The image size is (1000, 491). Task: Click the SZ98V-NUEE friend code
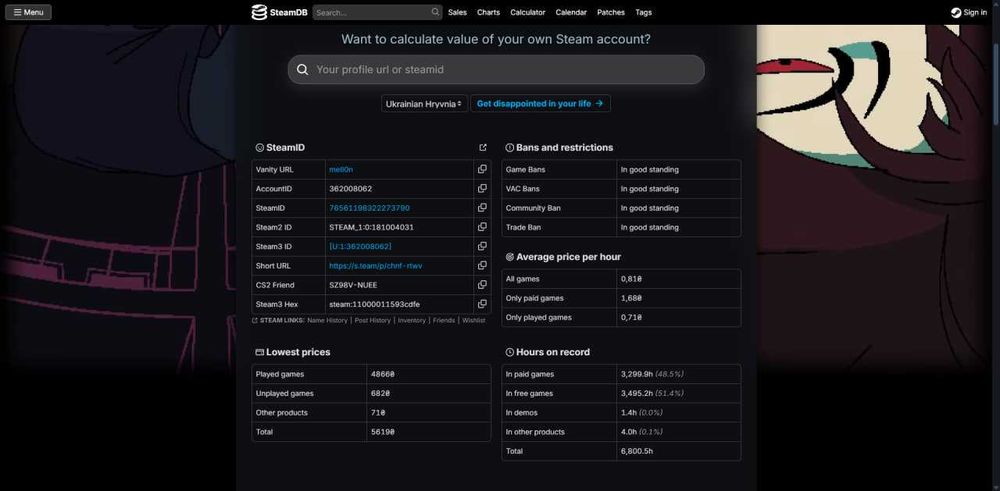pyautogui.click(x=353, y=285)
